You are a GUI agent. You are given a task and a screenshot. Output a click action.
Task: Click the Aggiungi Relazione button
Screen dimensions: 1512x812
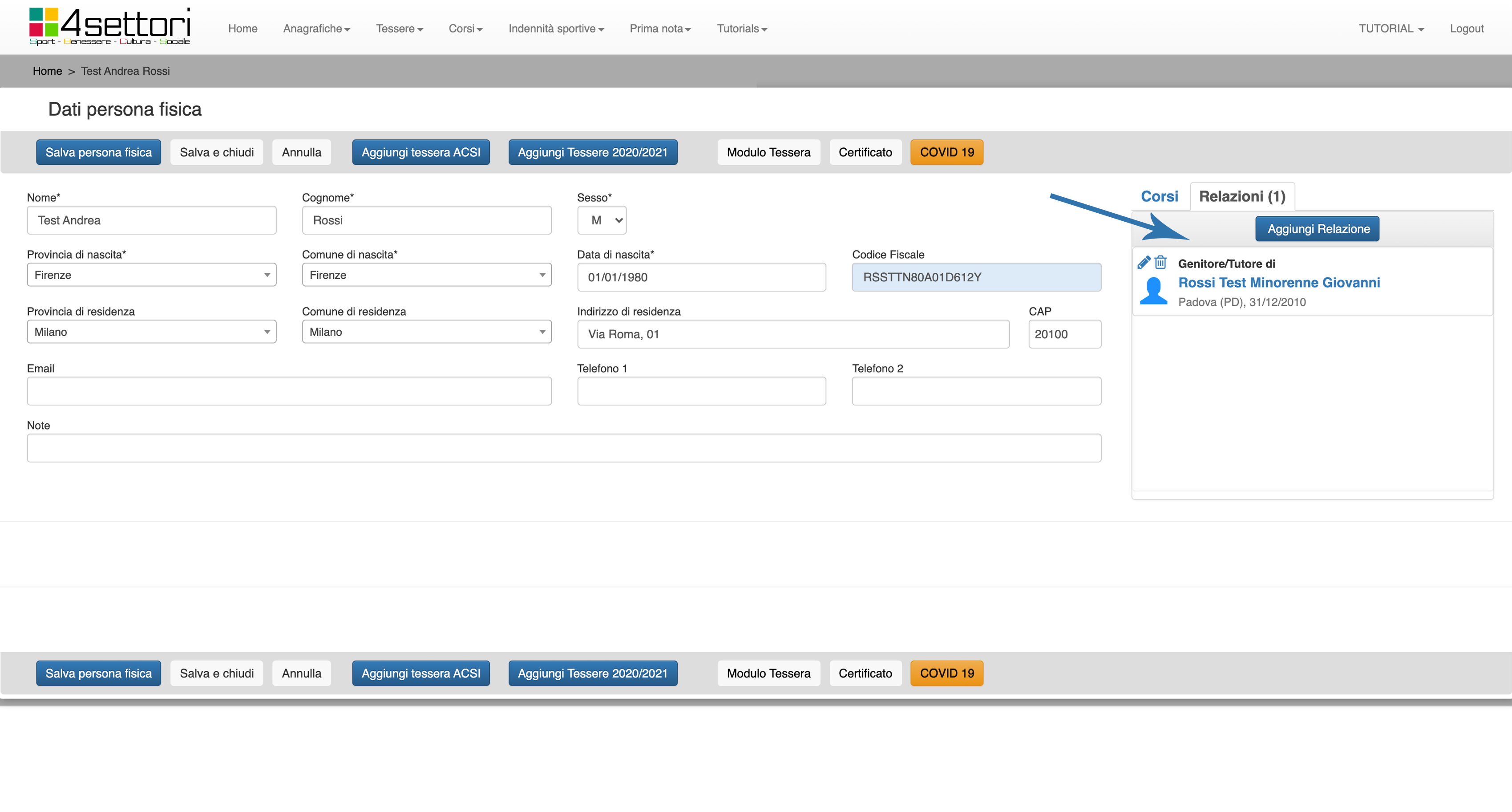(1318, 229)
